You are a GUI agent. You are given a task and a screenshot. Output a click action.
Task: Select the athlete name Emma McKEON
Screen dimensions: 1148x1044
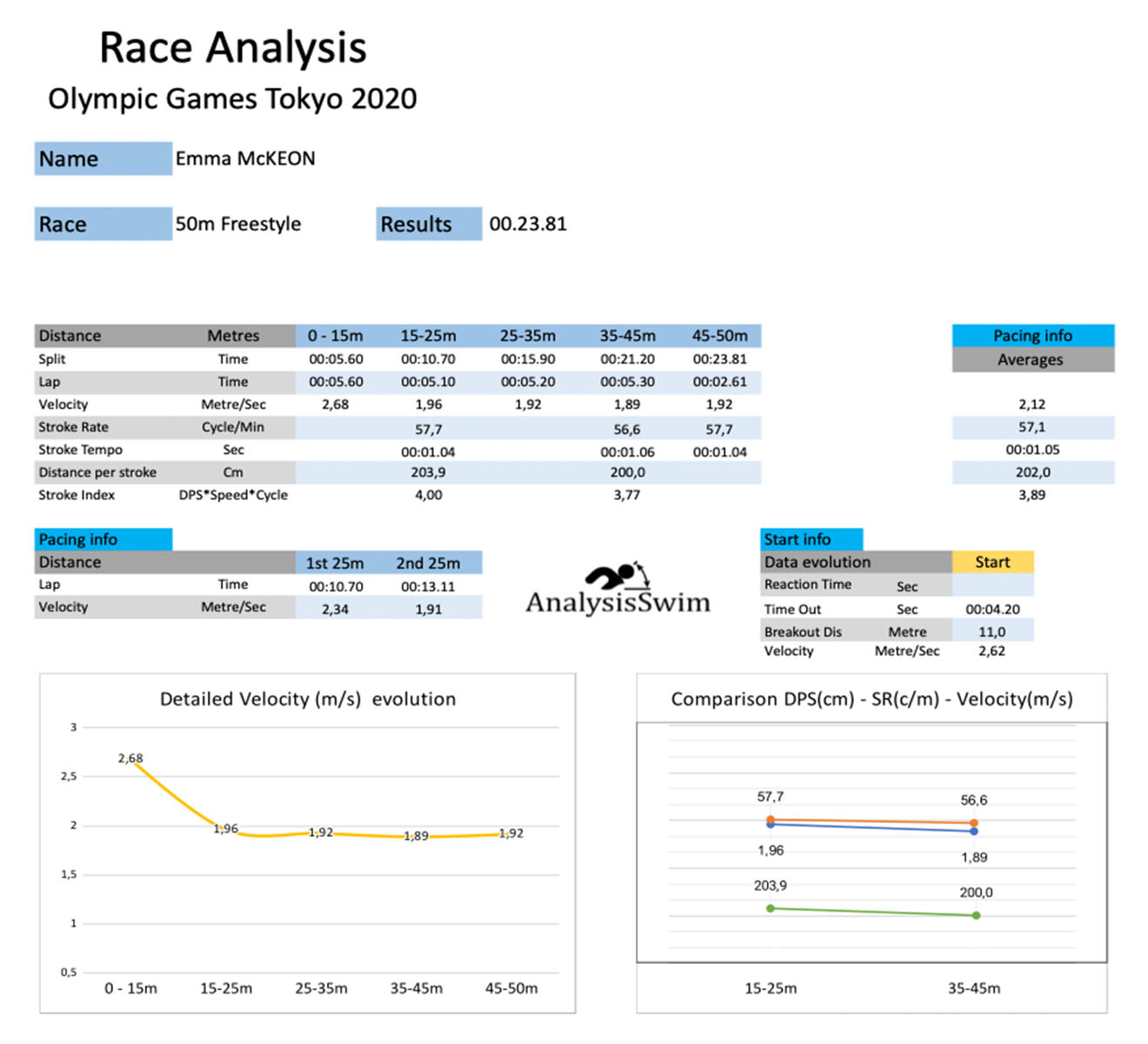(x=245, y=158)
